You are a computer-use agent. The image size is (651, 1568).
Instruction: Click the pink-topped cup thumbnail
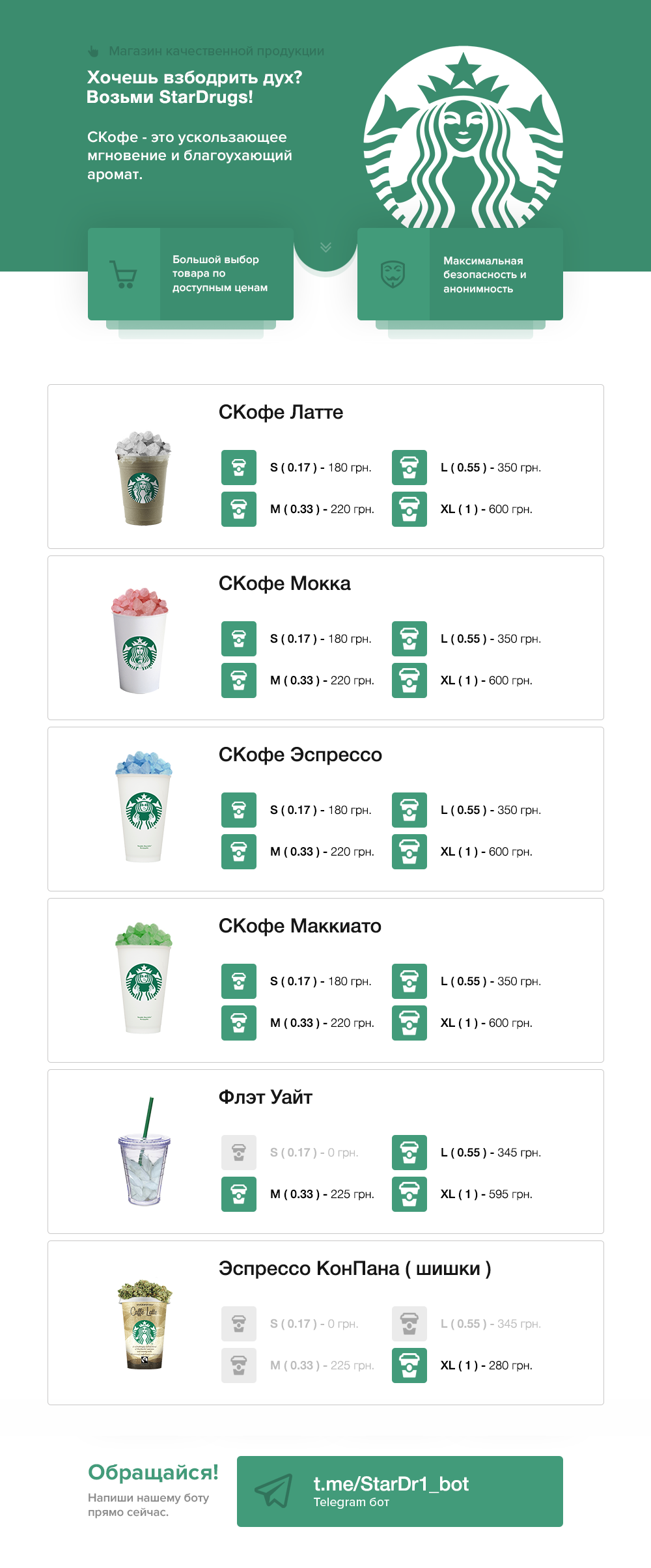click(140, 640)
